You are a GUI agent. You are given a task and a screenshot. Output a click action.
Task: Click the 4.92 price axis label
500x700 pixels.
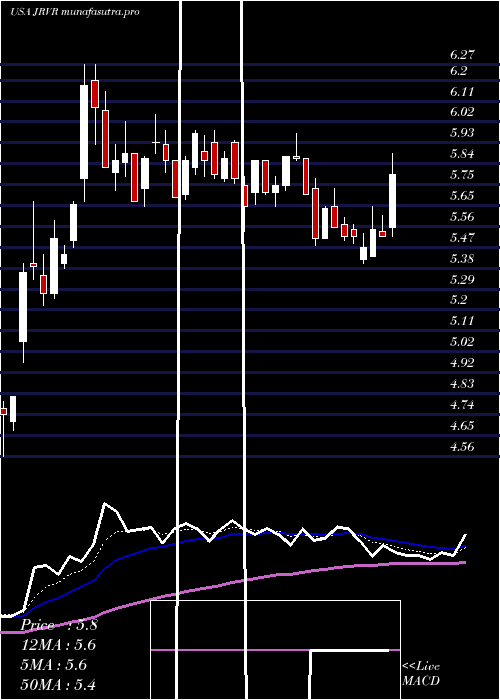[x=462, y=362]
